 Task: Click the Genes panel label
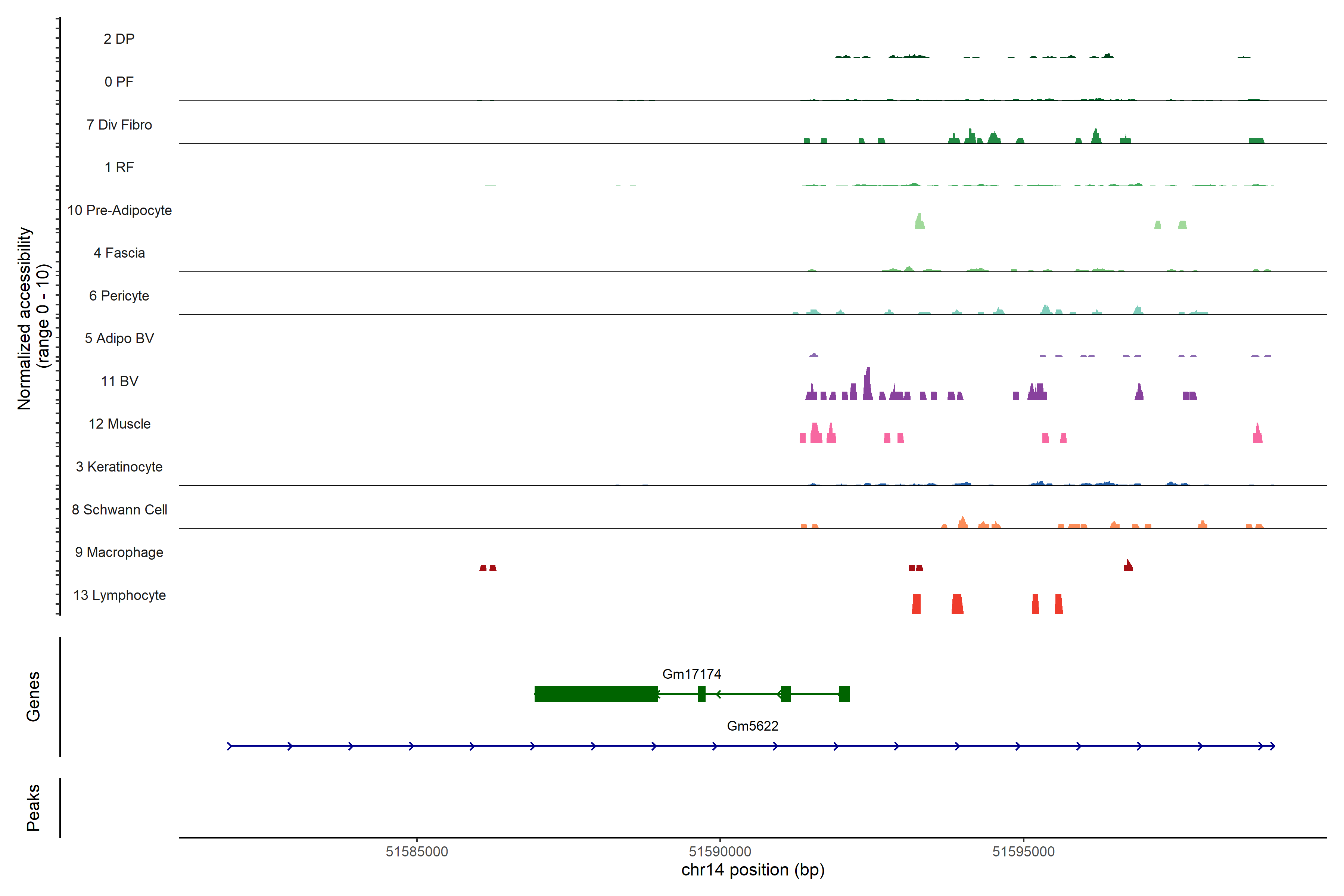click(x=33, y=696)
